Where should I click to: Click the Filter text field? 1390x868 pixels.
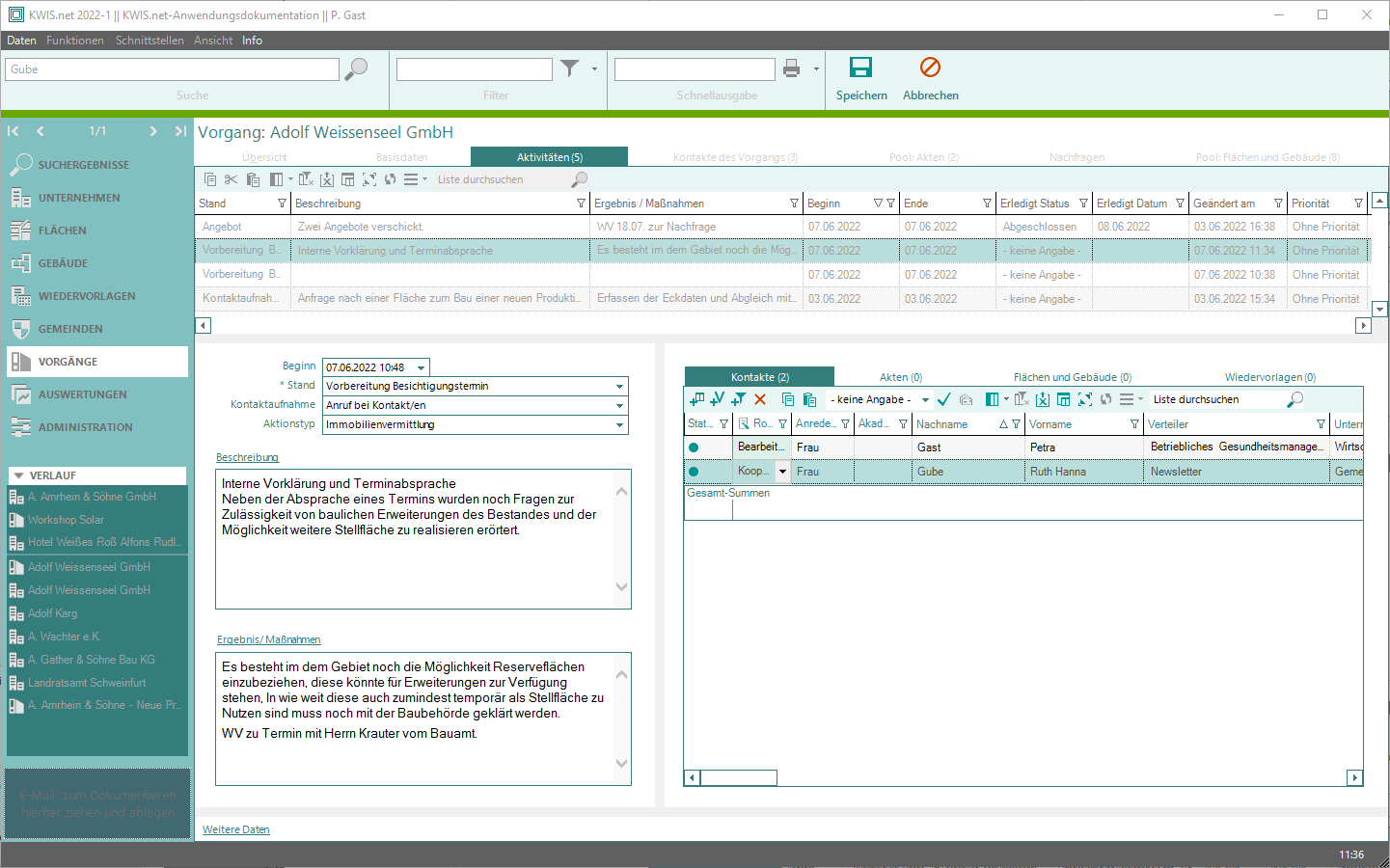click(x=475, y=69)
